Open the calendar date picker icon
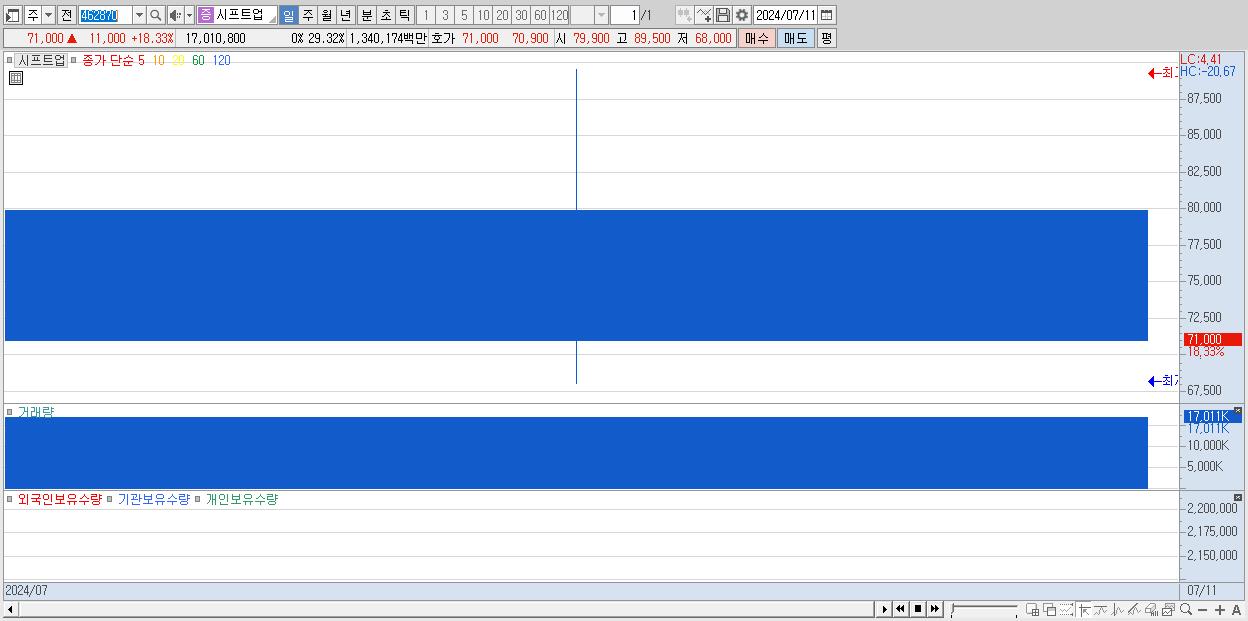This screenshot has width=1248, height=621. click(826, 15)
